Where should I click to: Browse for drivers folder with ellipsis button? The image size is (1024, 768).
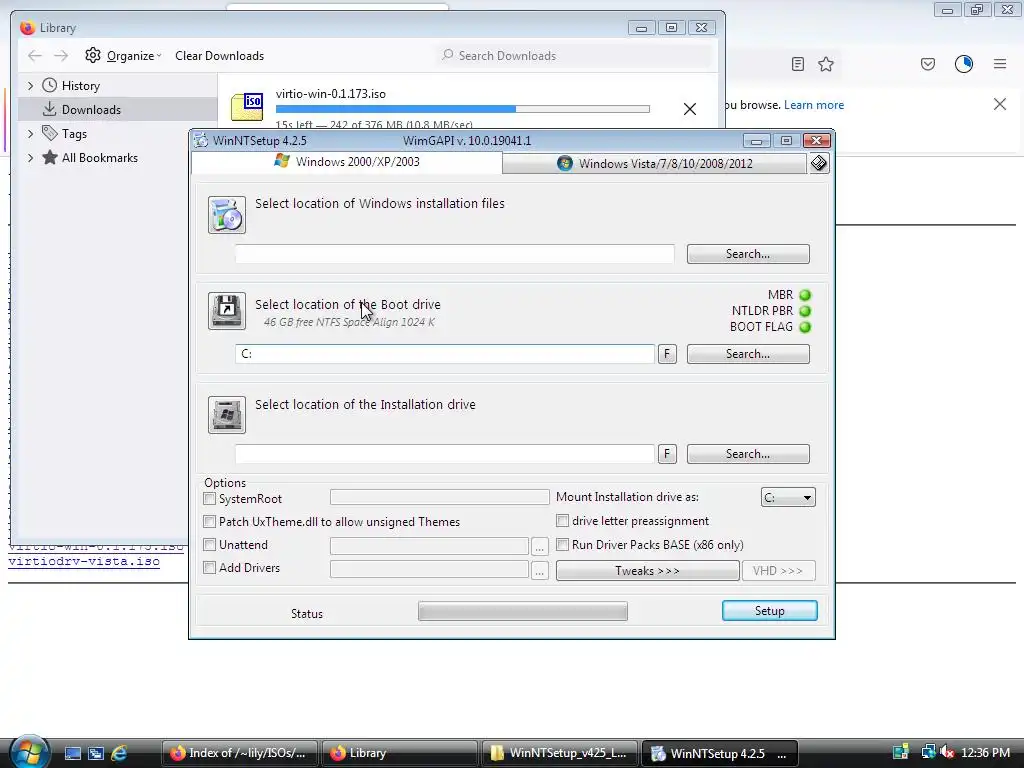pos(539,570)
